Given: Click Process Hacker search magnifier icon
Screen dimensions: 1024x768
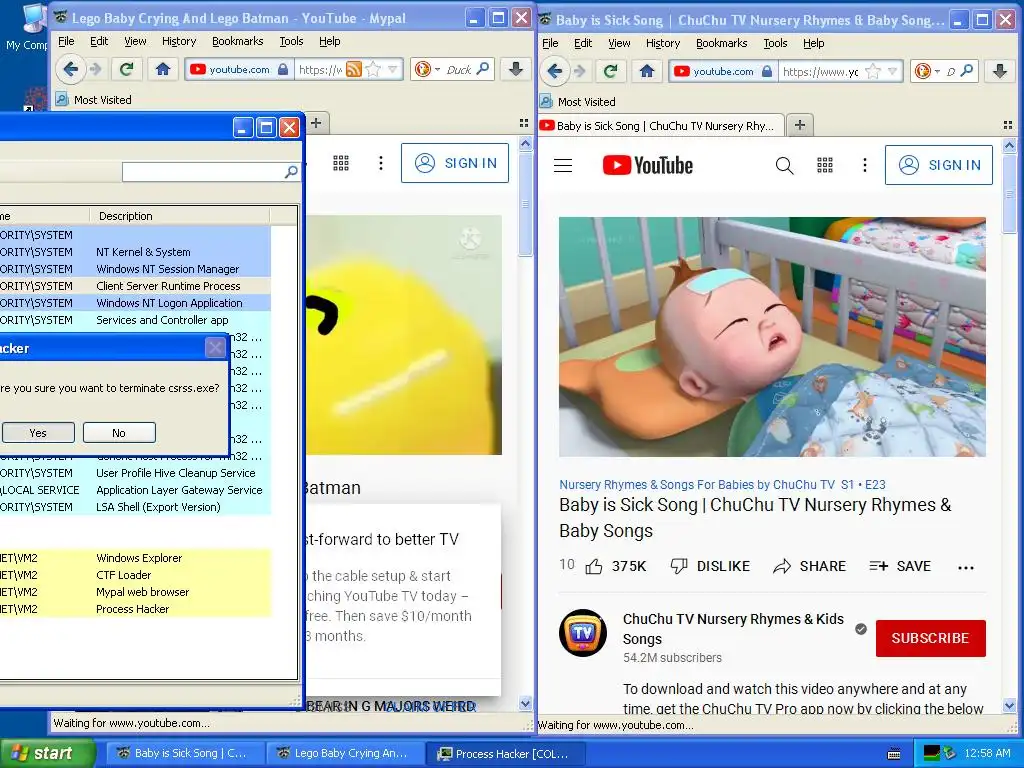Looking at the screenshot, I should point(291,172).
